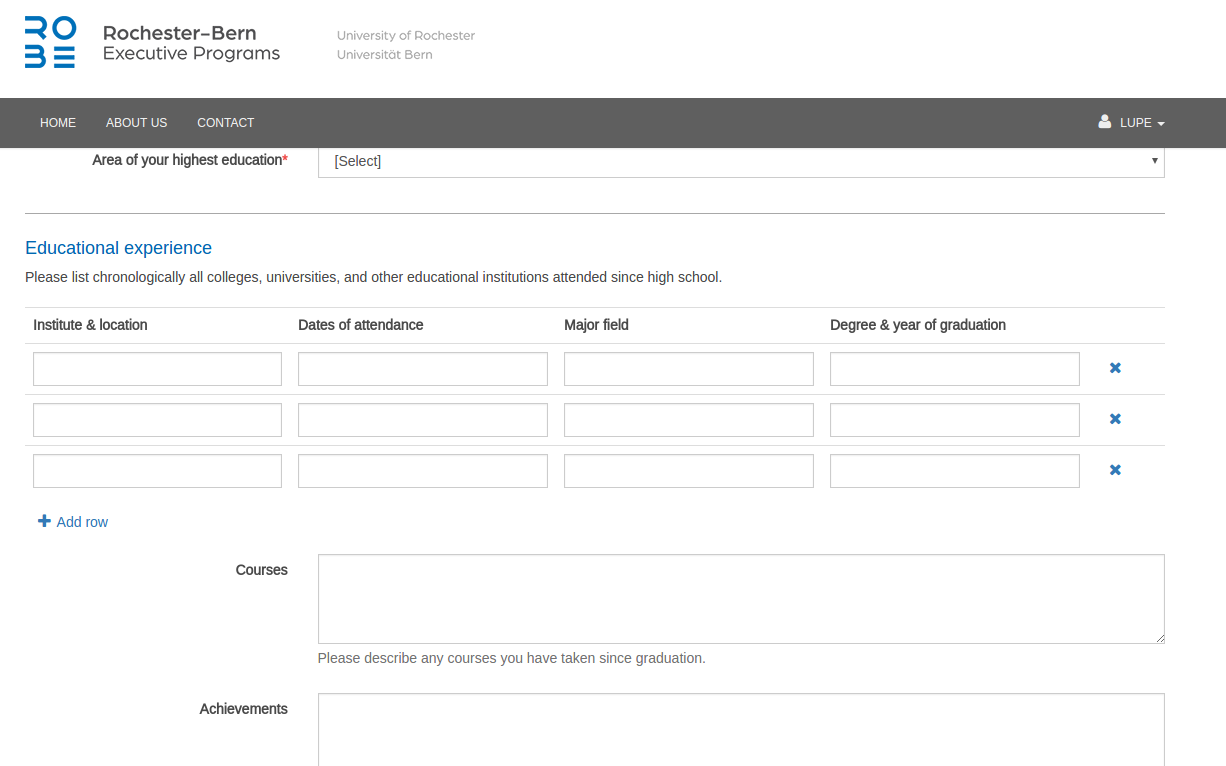
Task: Click the user profile icon next to LUPE
Action: tap(1105, 122)
